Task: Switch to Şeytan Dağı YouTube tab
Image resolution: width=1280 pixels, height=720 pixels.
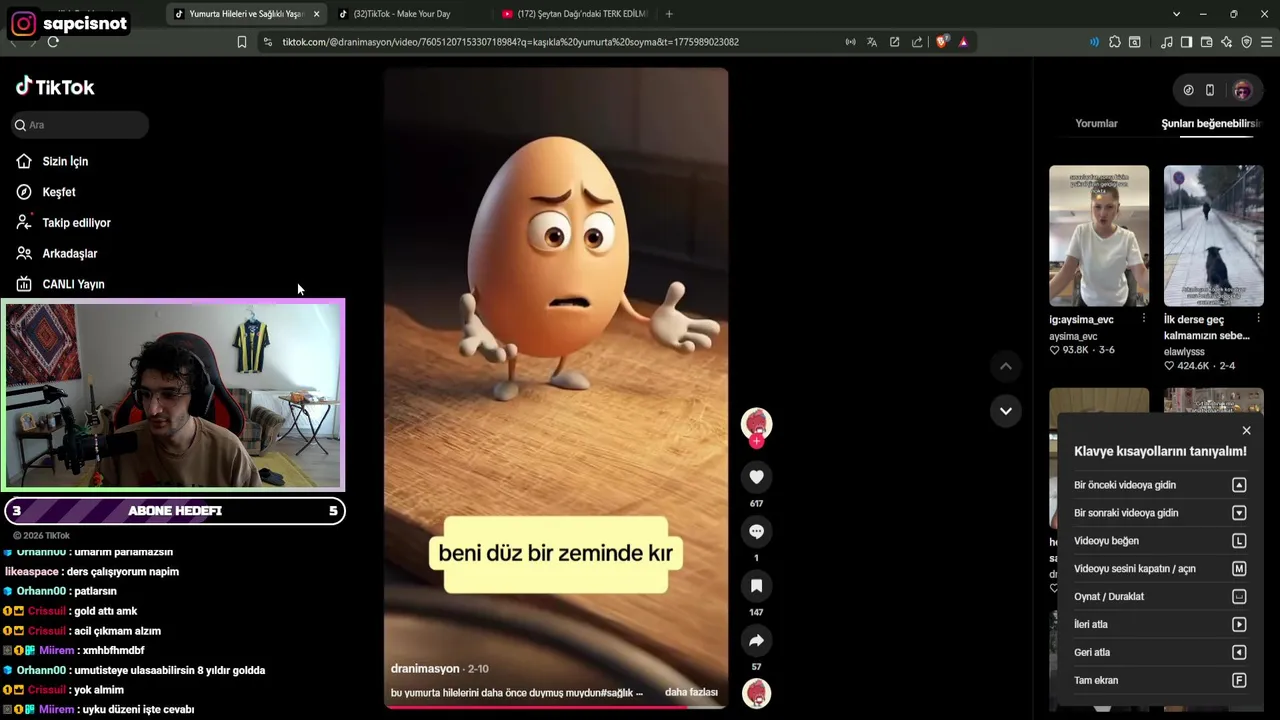Action: tap(576, 14)
